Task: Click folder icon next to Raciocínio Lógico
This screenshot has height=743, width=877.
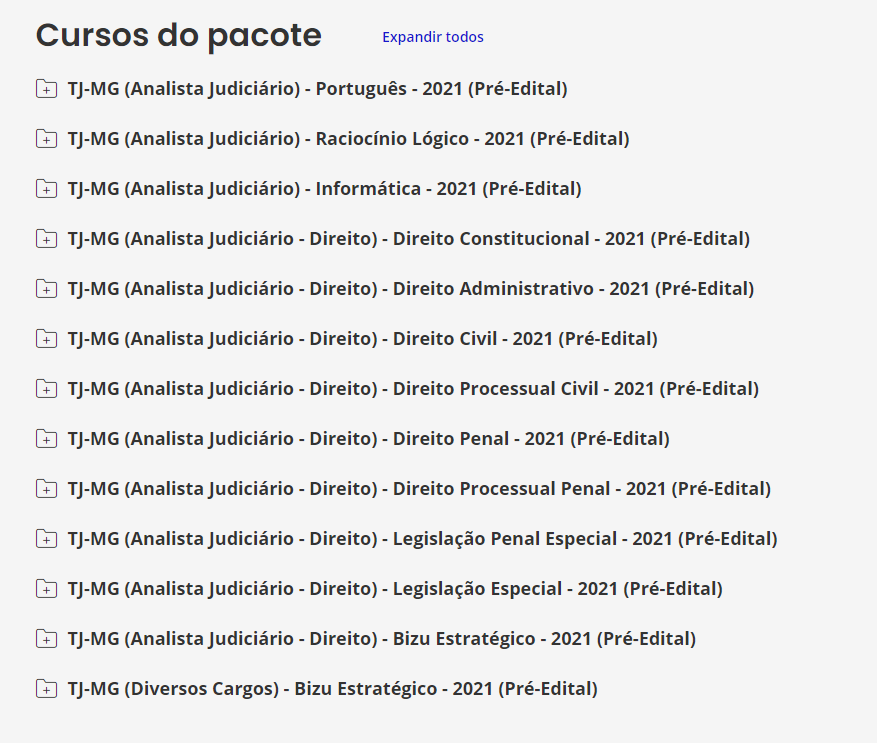Action: (x=46, y=139)
